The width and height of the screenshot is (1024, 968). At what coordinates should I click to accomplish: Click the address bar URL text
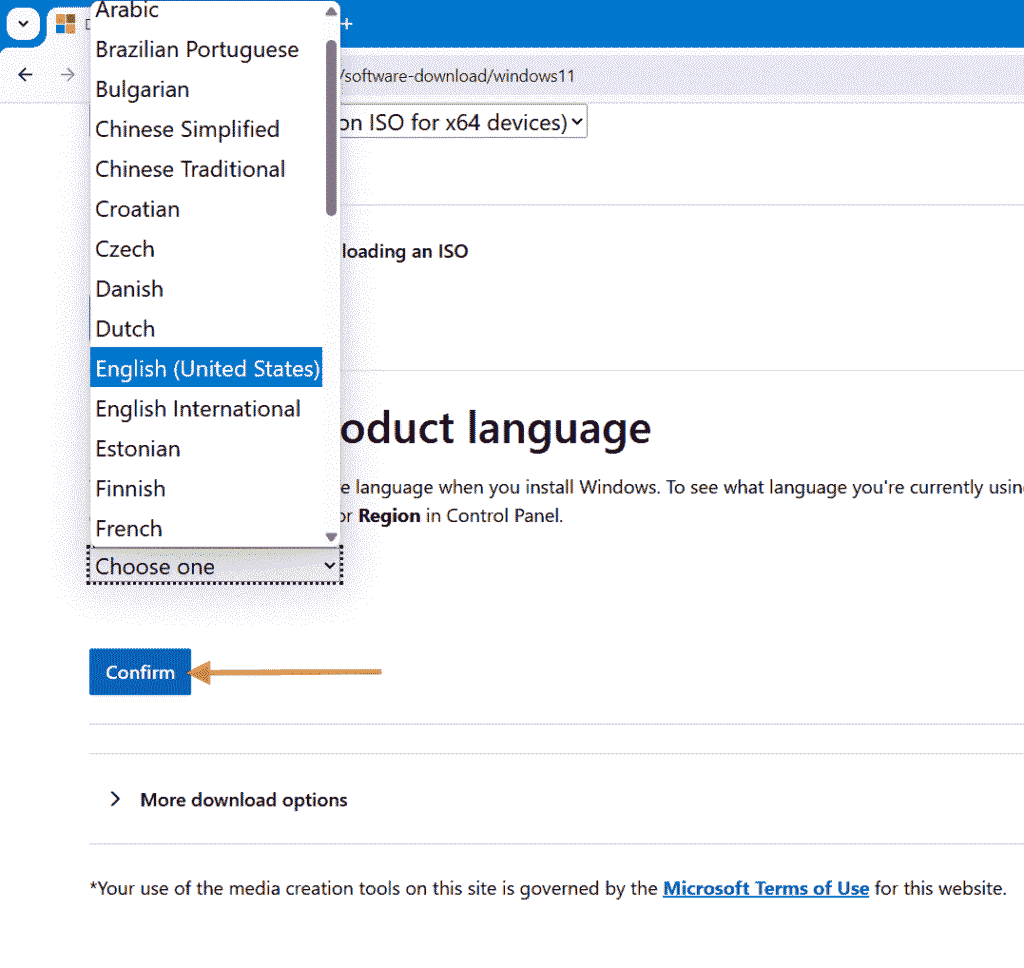tap(457, 76)
